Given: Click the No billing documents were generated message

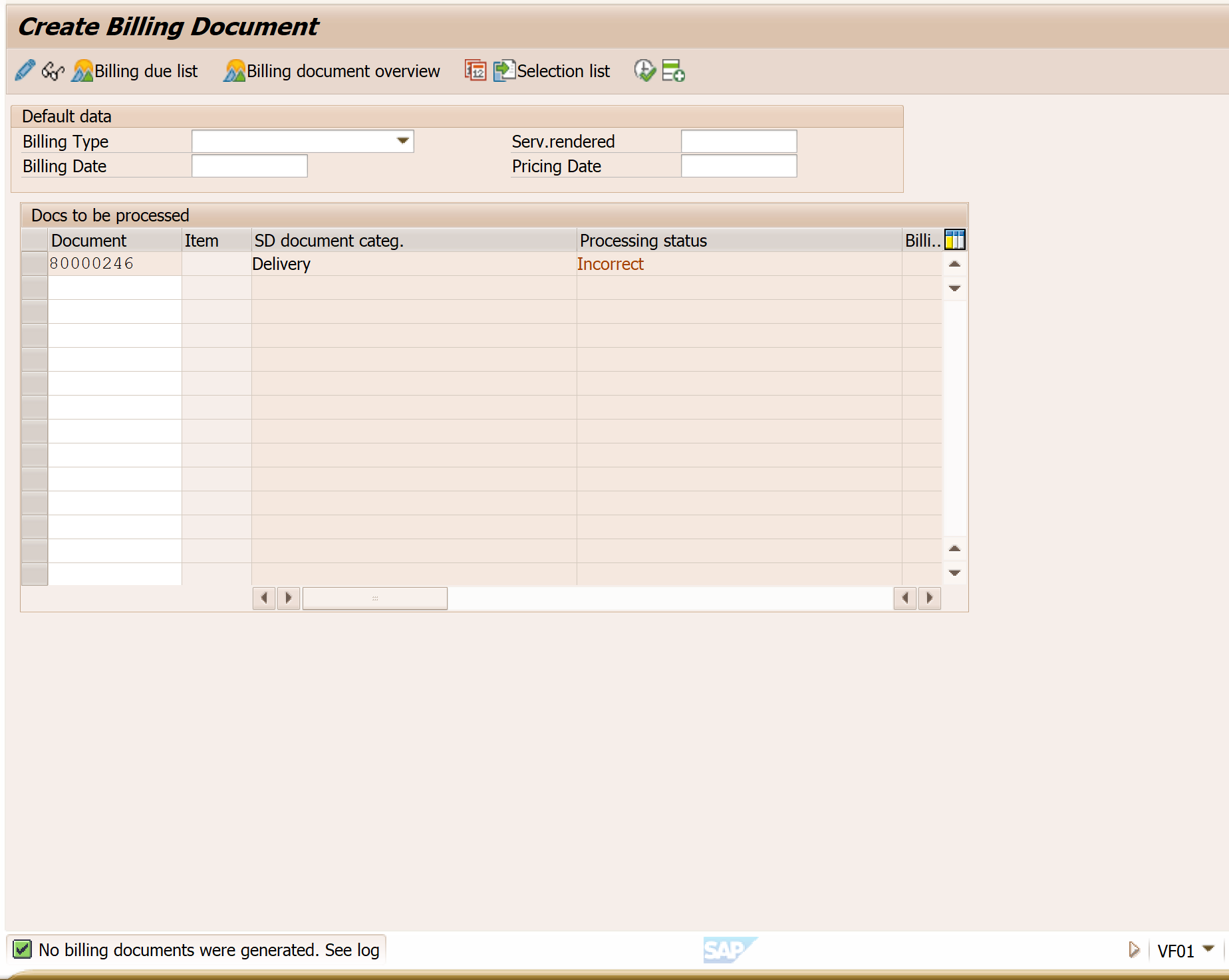Looking at the screenshot, I should (x=209, y=949).
